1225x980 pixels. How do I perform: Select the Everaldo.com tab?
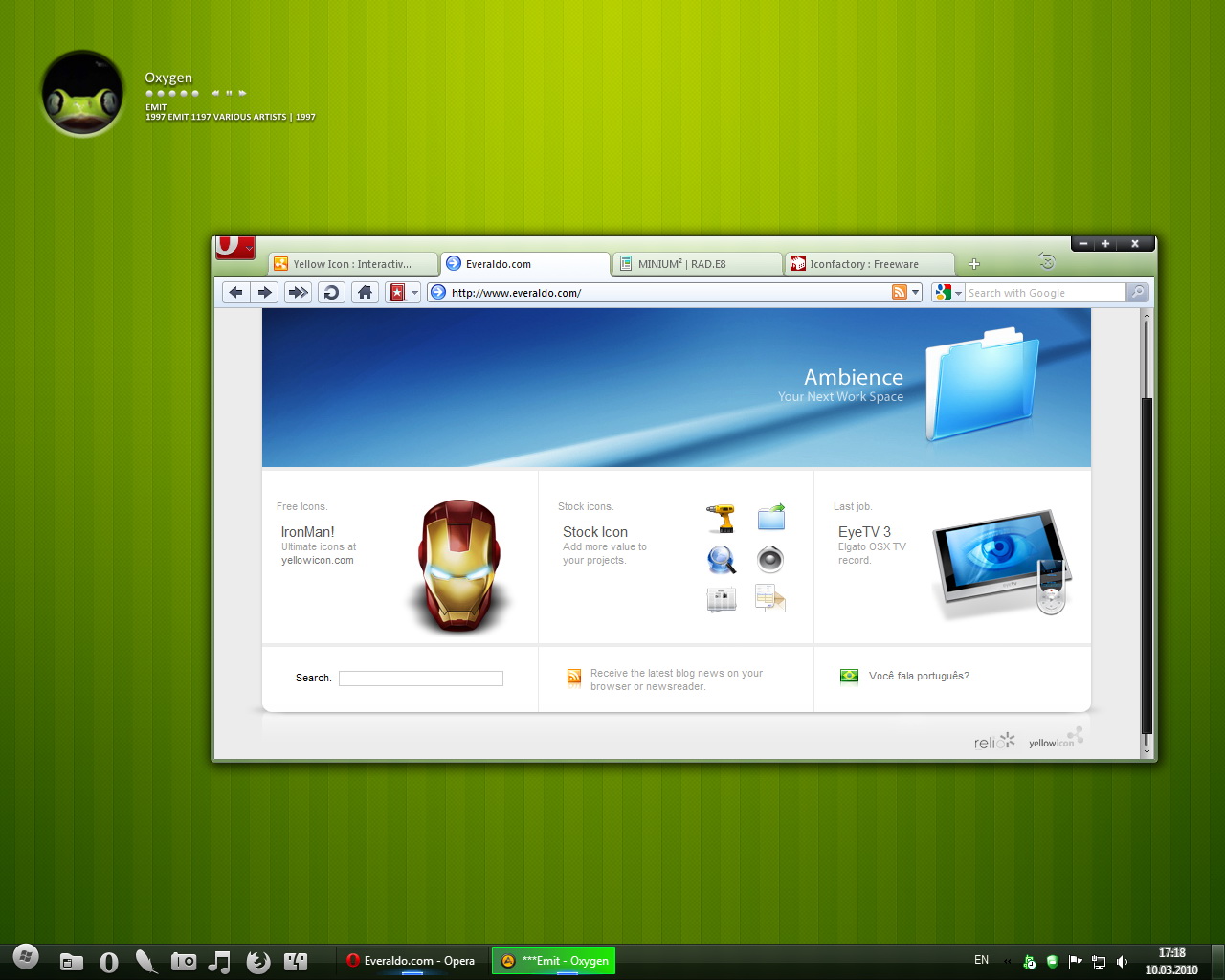[525, 264]
